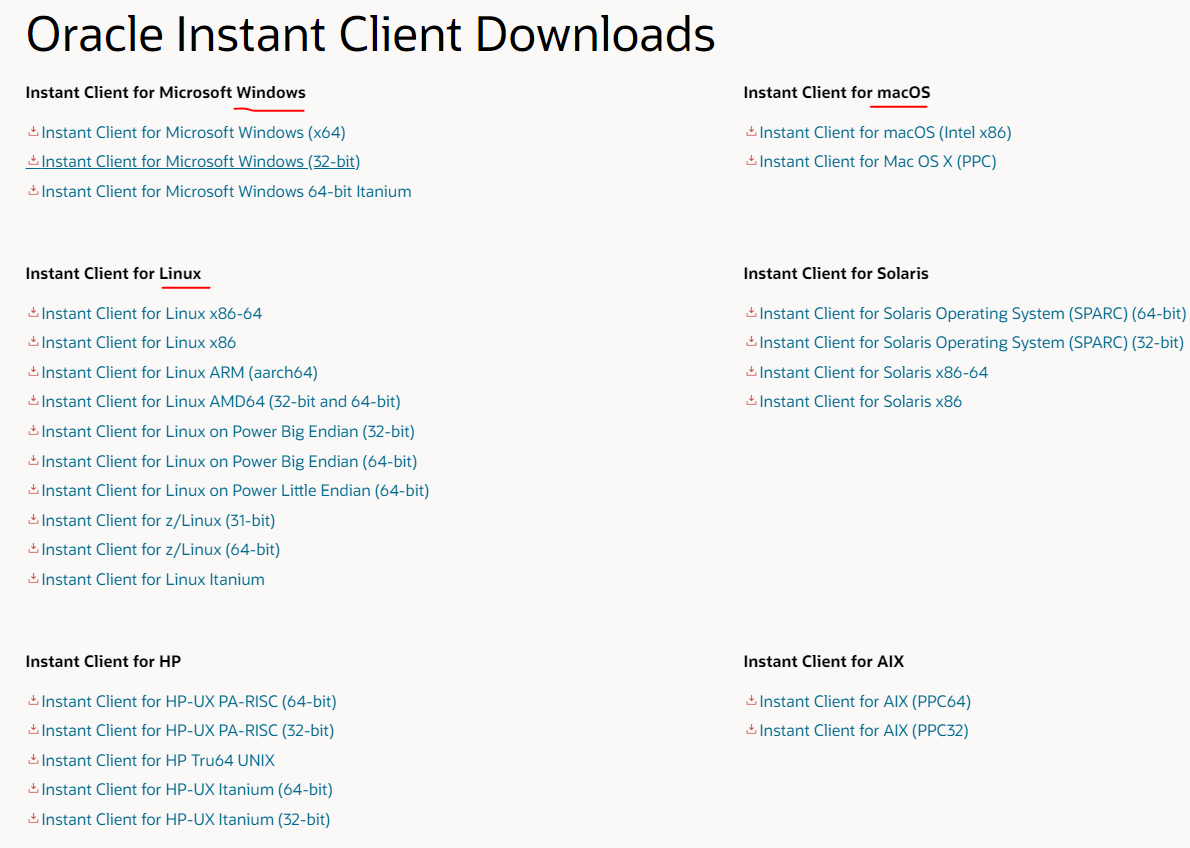Click download icon beside AIX (PPC64)
The height and width of the screenshot is (848, 1190).
pyautogui.click(x=751, y=700)
